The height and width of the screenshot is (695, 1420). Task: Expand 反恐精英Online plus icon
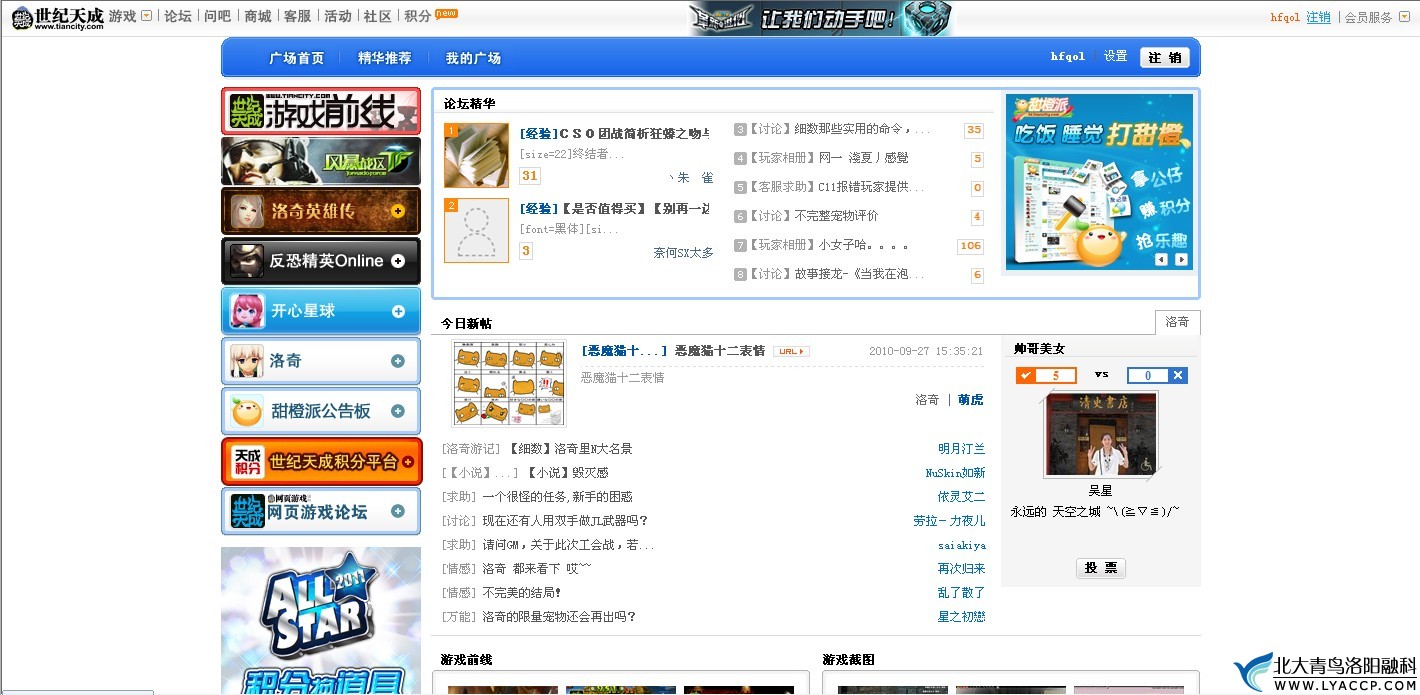(x=398, y=261)
